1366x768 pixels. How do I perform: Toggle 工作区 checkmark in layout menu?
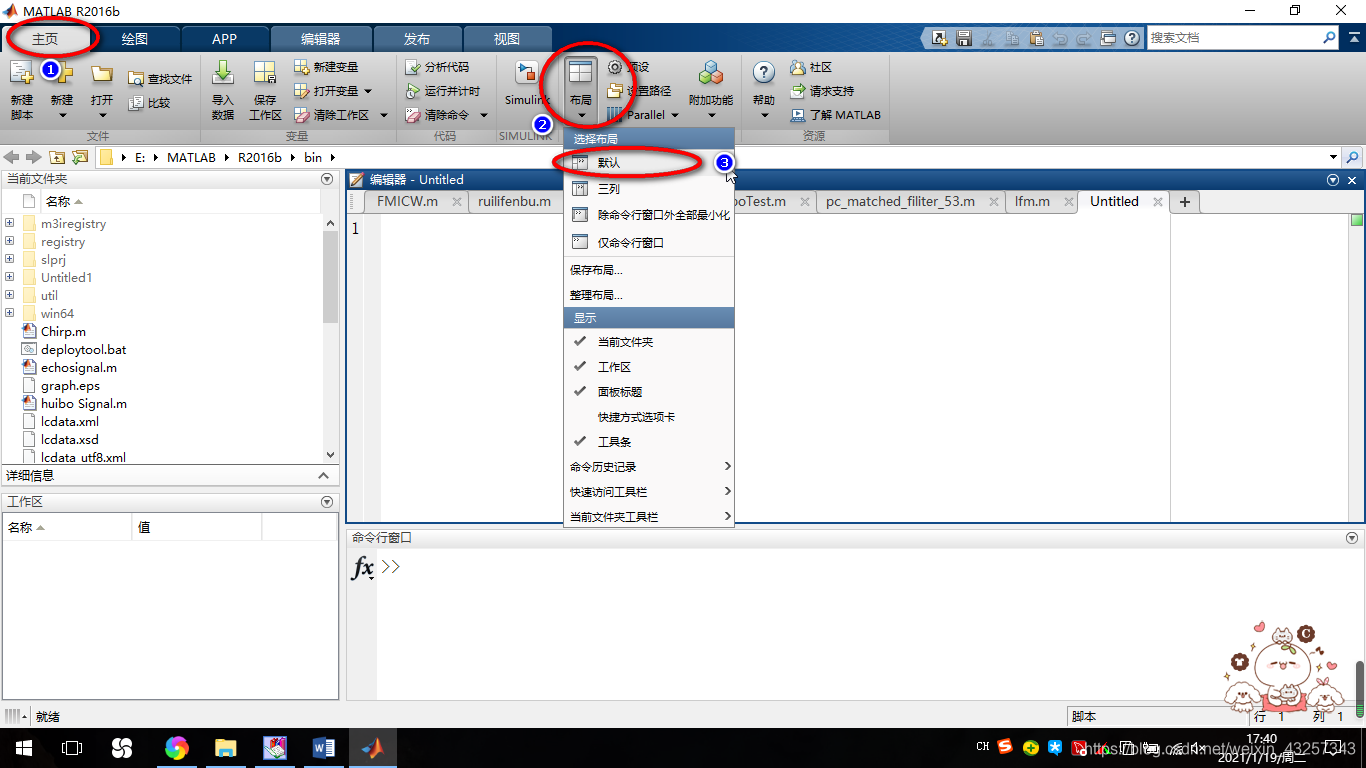point(649,367)
